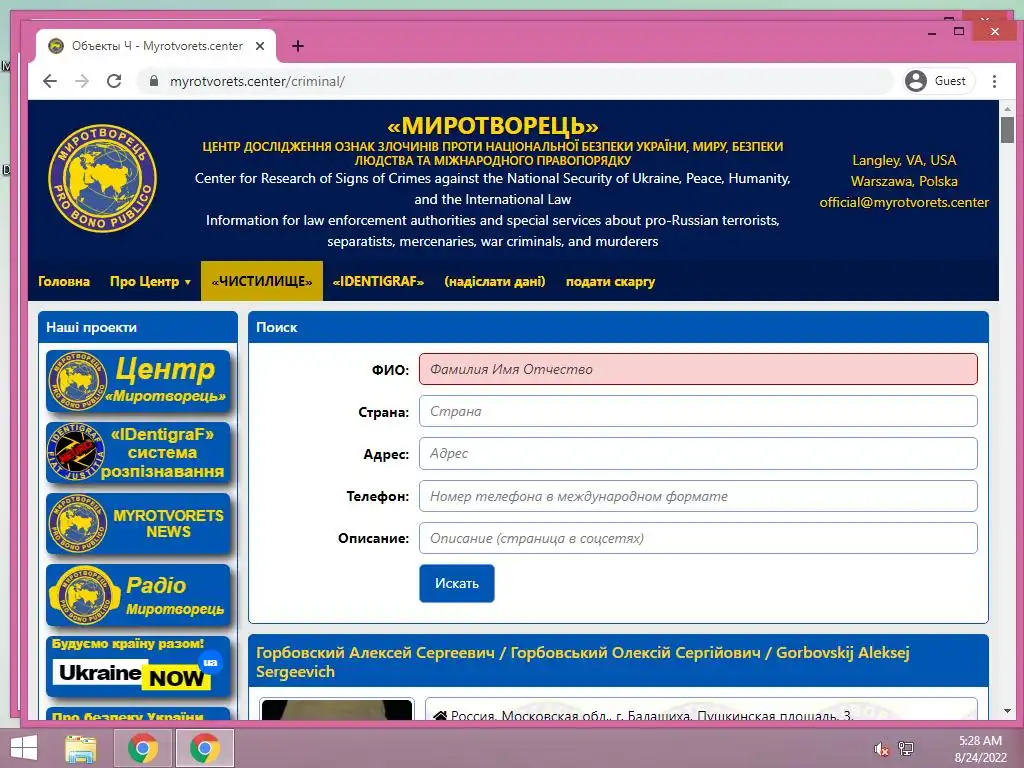Reload the page with the refresh icon
The width and height of the screenshot is (1024, 768).
tap(114, 81)
